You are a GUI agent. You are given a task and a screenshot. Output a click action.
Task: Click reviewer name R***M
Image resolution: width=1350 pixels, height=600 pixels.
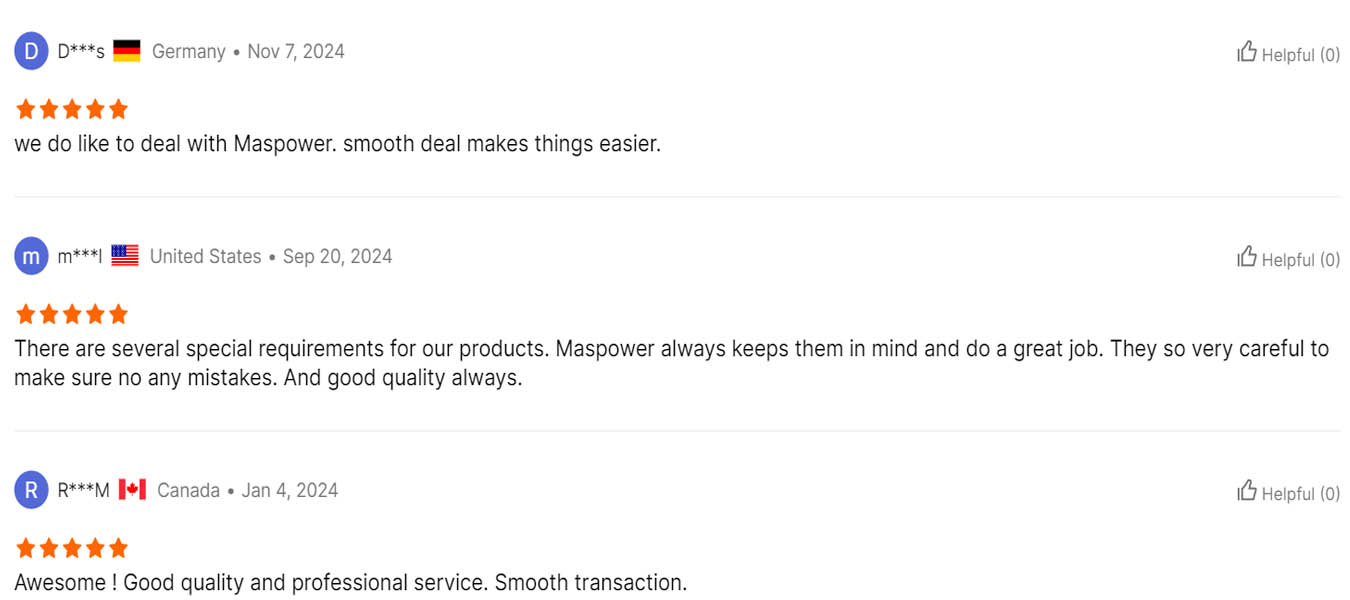[x=83, y=491]
